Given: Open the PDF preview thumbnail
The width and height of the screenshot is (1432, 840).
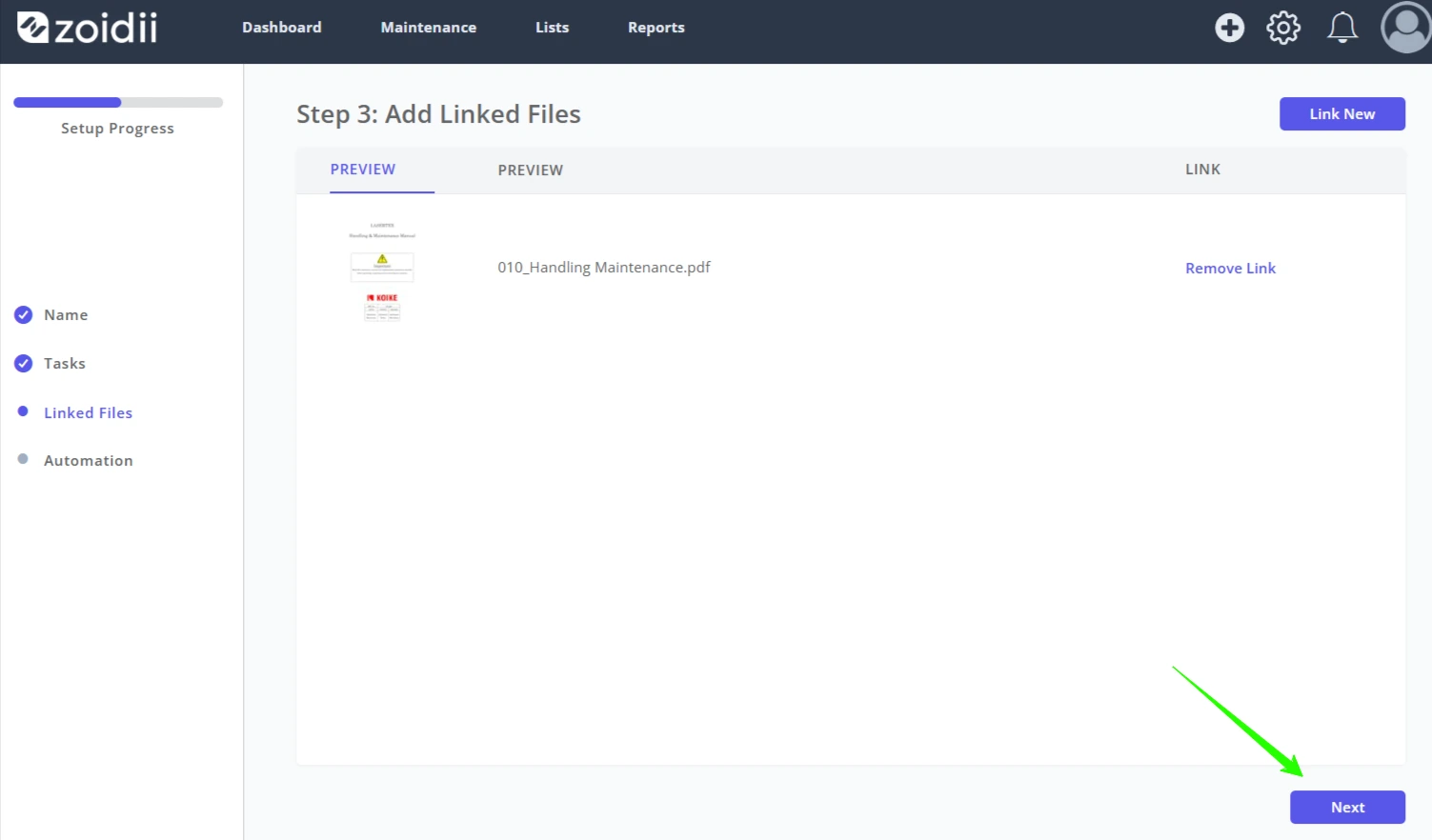Looking at the screenshot, I should tap(382, 271).
